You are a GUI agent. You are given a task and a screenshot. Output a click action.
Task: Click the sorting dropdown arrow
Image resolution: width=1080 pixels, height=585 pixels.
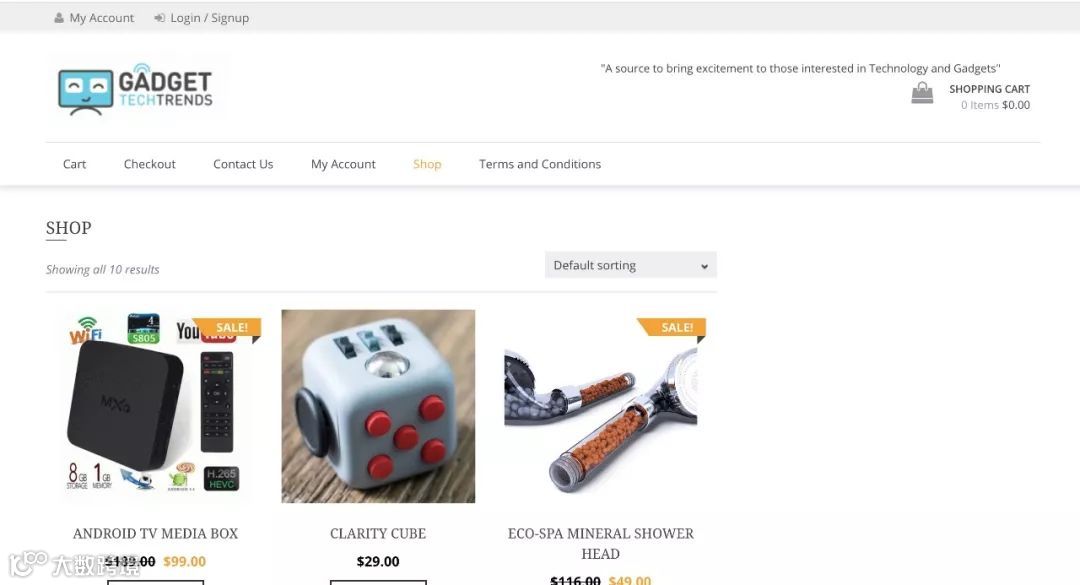point(704,267)
